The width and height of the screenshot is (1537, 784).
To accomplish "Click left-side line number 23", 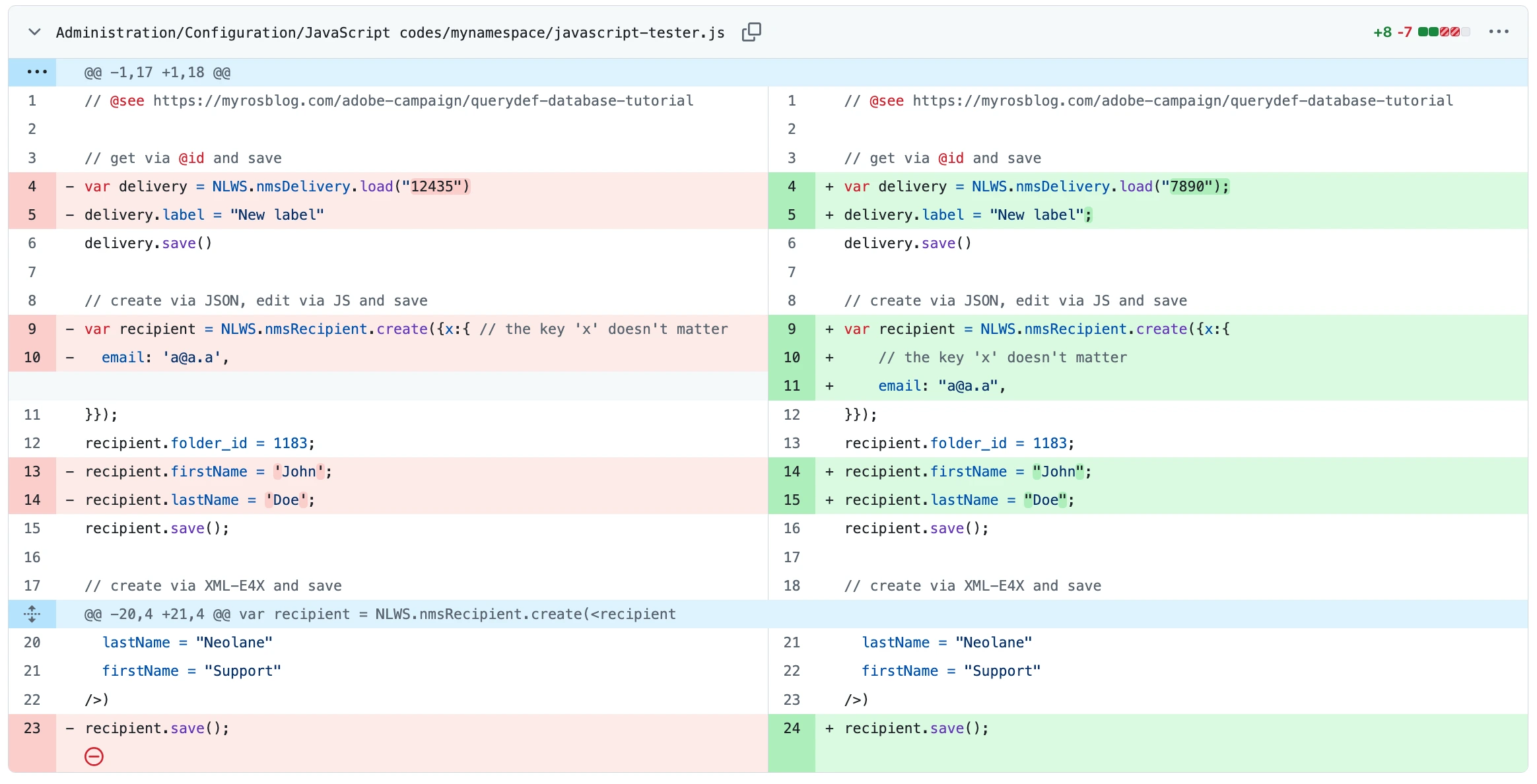I will click(x=32, y=729).
